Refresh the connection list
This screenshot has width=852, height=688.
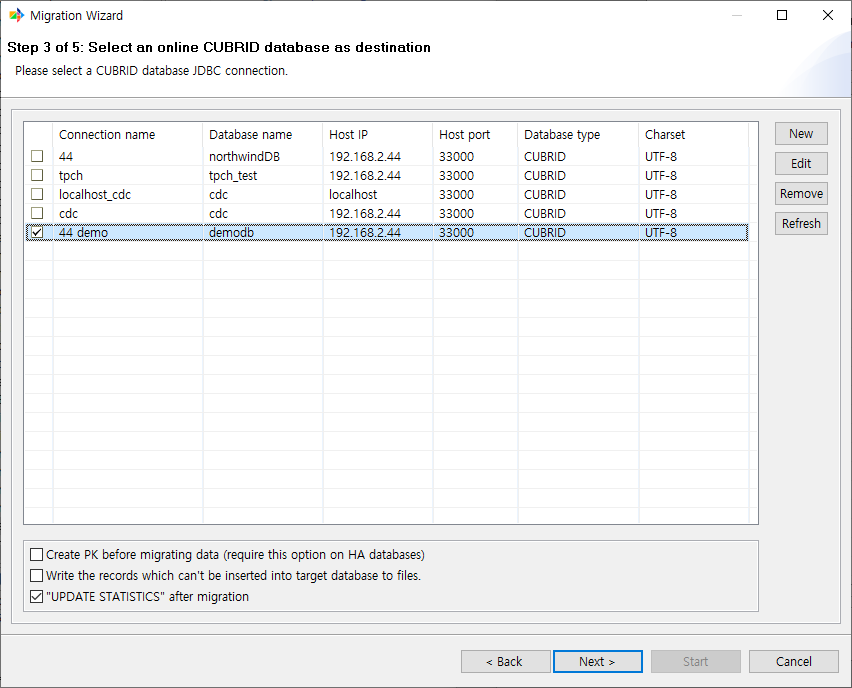pos(800,224)
